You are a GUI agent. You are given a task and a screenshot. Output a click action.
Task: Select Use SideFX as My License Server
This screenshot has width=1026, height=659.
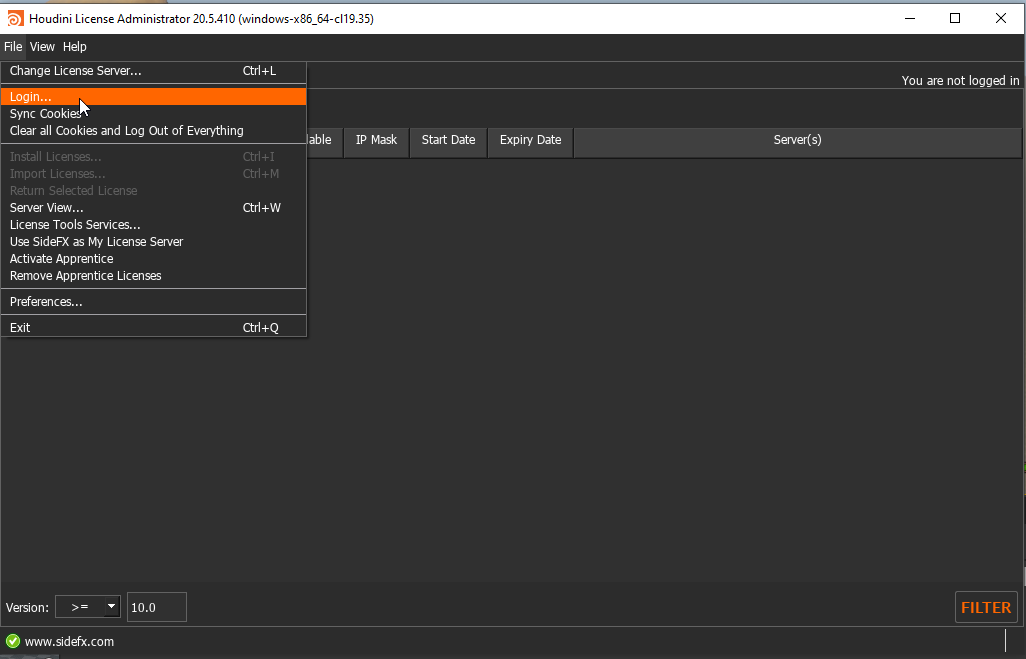[154, 241]
